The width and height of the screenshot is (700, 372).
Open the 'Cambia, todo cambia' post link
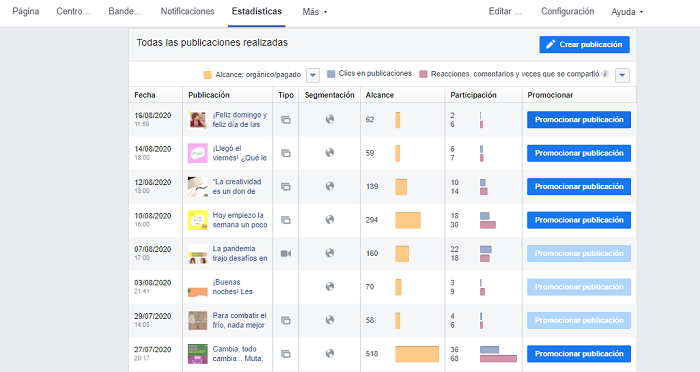[x=238, y=354]
